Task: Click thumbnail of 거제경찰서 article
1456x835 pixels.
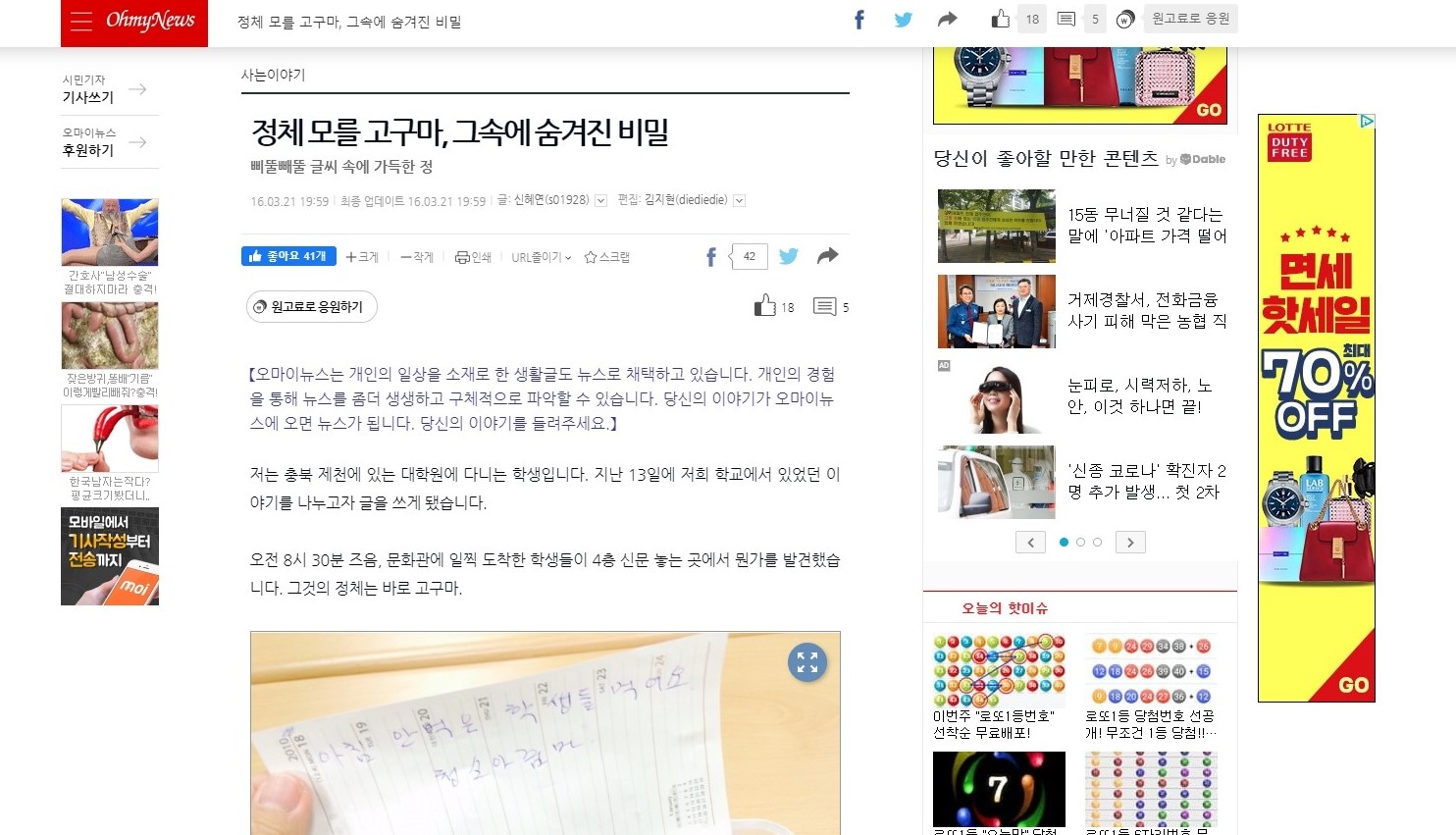Action: (997, 311)
